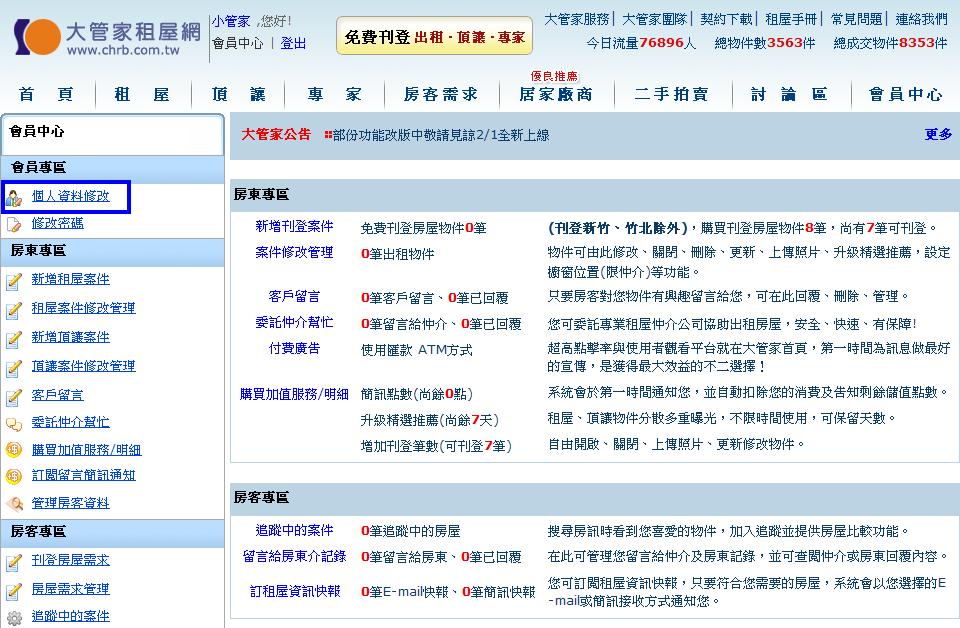This screenshot has width=960, height=628.
Task: Click the 增加刊登筆數(可刊登7筆) text
Action: pyautogui.click(x=436, y=446)
